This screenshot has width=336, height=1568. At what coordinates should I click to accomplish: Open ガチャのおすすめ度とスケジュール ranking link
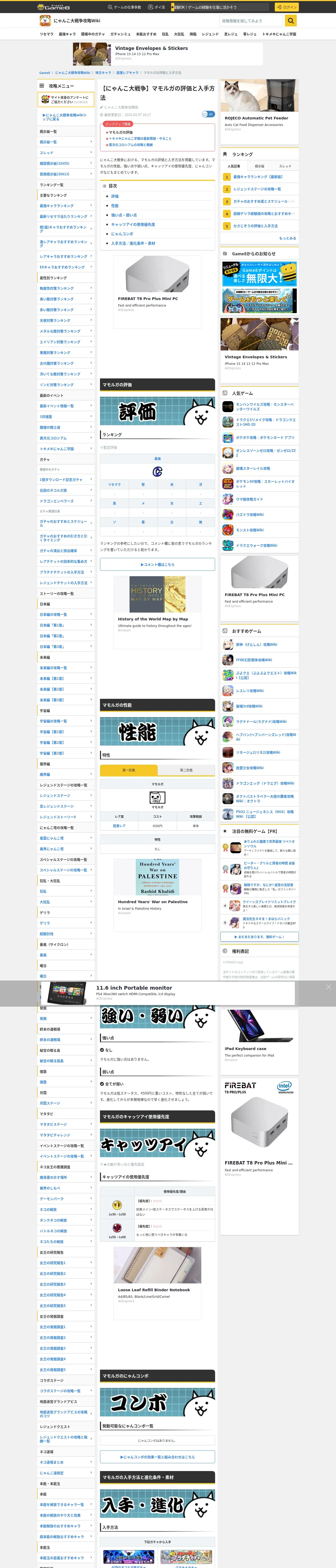click(x=264, y=201)
